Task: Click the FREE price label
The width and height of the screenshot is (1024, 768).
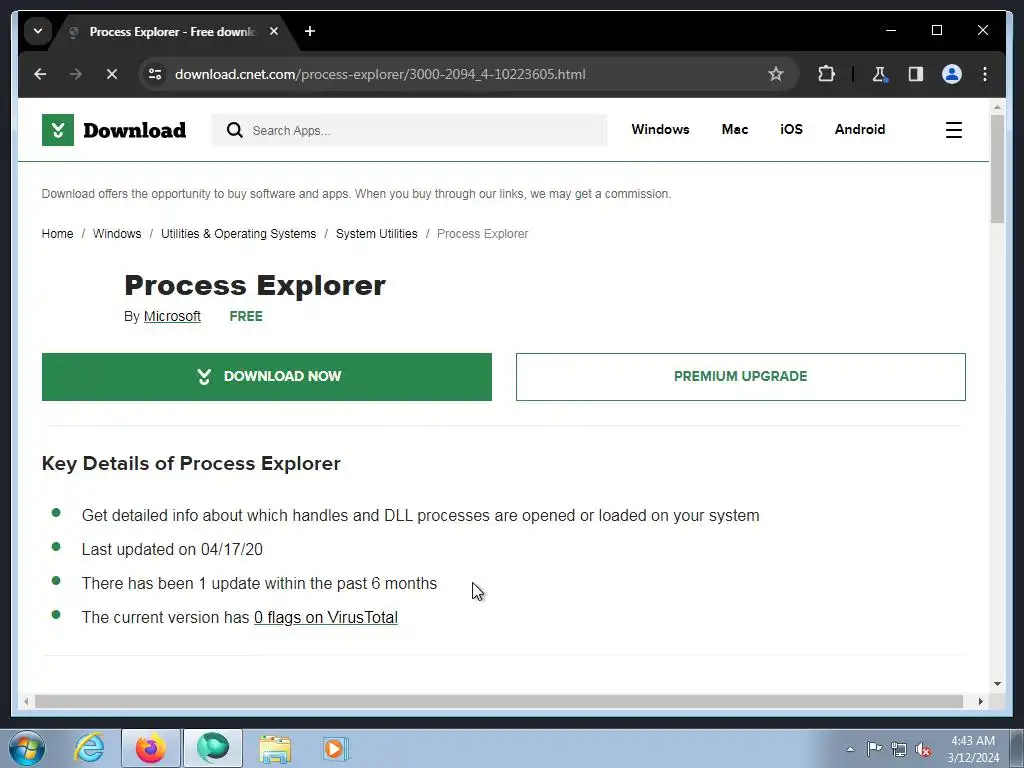Action: [x=246, y=316]
